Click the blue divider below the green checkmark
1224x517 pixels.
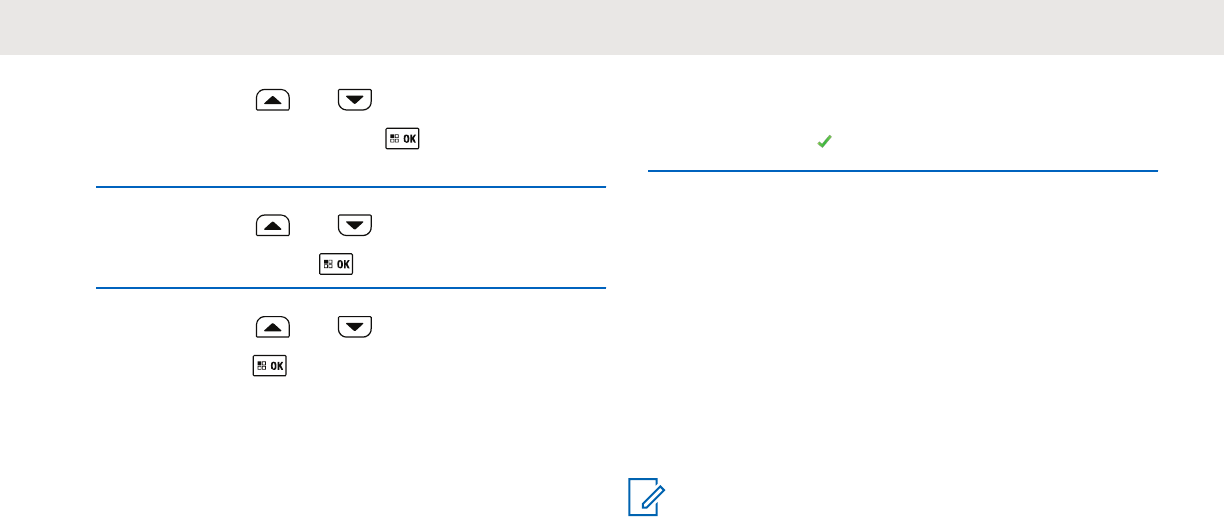pyautogui.click(x=902, y=171)
